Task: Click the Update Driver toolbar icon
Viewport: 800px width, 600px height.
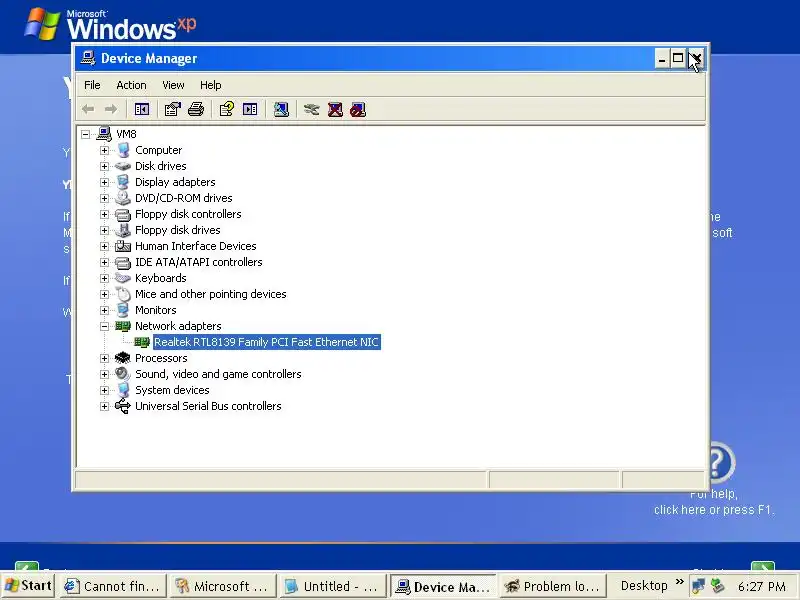Action: click(311, 109)
